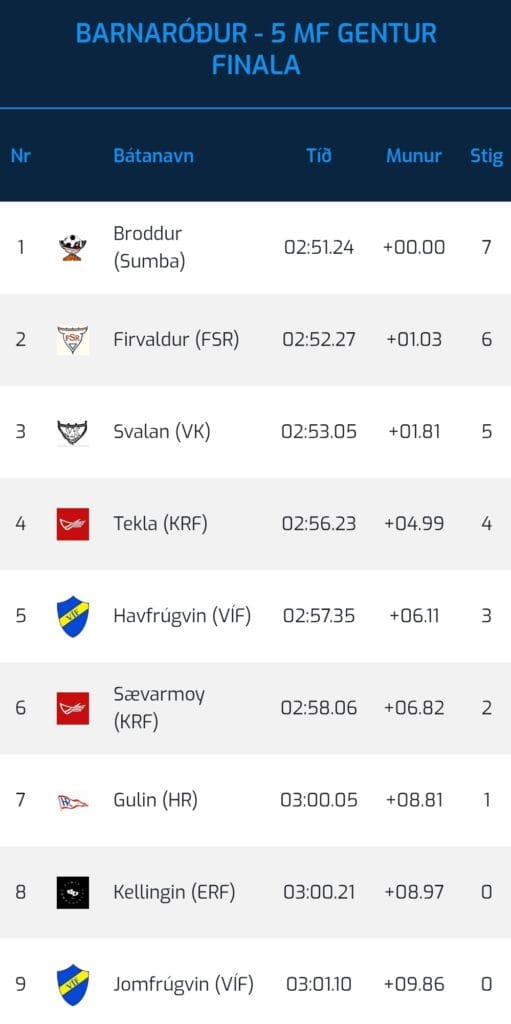Click the VÍF shield logo beside Havfrúgvin
Image resolution: width=511 pixels, height=1024 pixels.
(x=73, y=616)
